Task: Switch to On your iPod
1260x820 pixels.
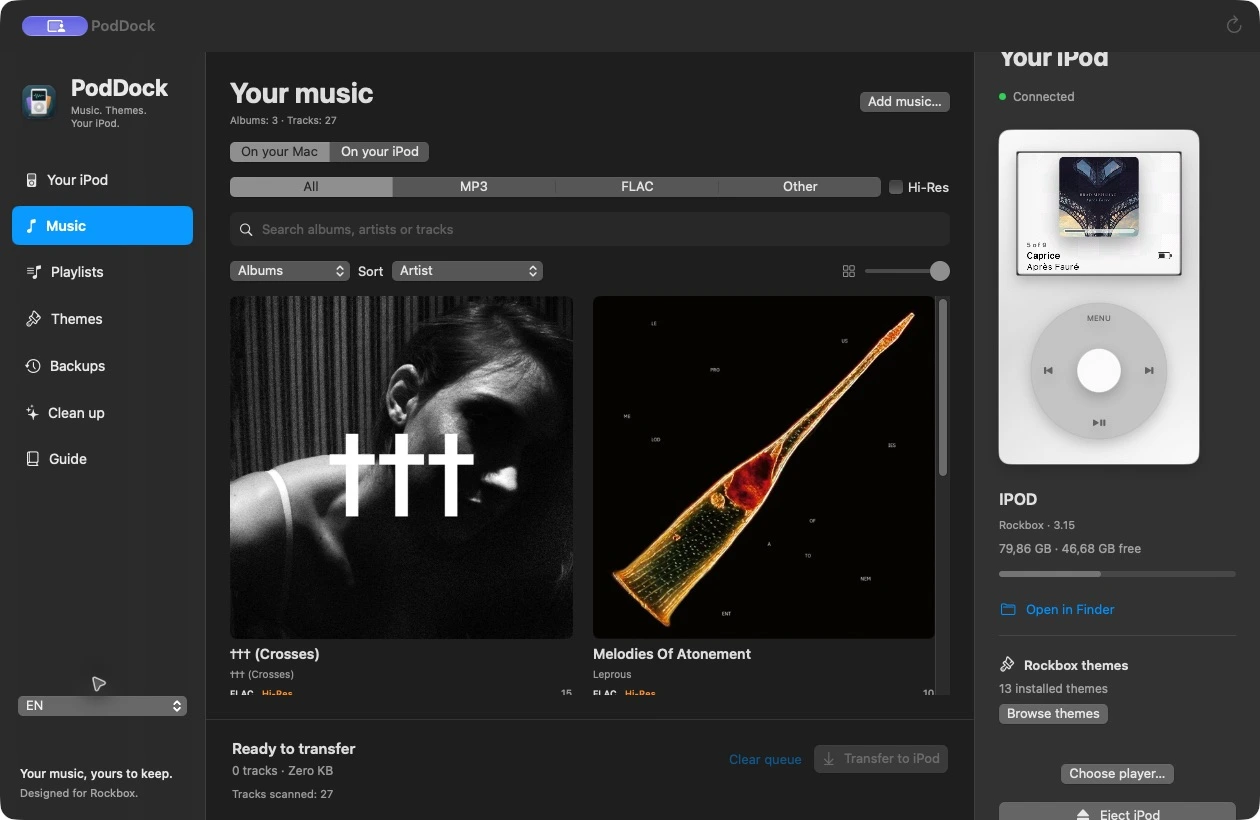Action: pyautogui.click(x=380, y=152)
